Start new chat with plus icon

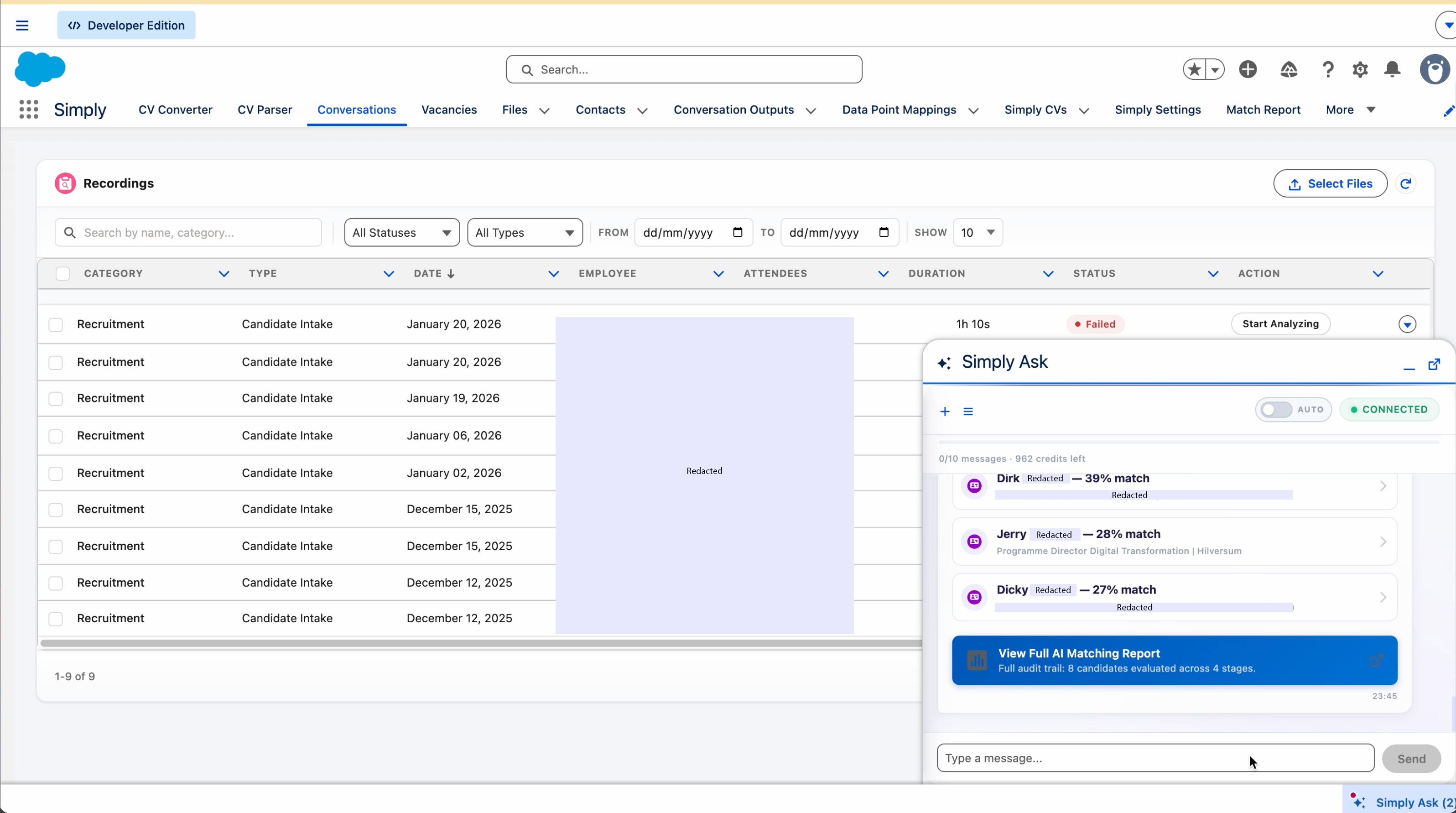pos(945,412)
